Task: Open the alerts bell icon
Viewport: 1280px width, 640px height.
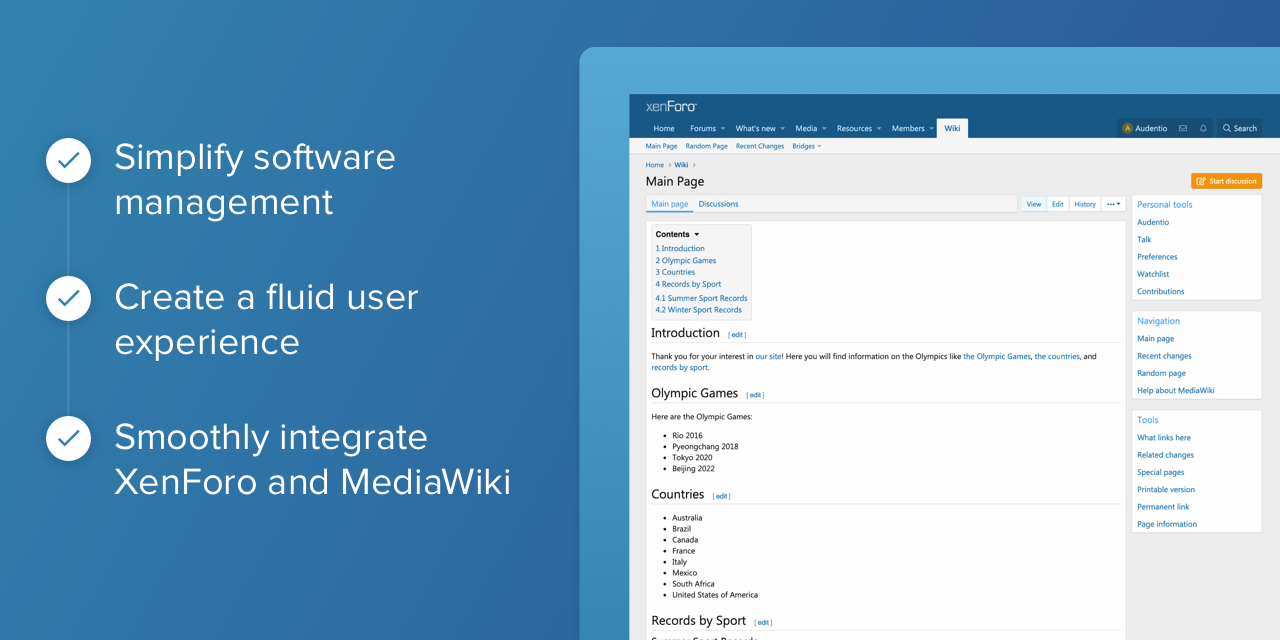Action: pyautogui.click(x=1203, y=128)
